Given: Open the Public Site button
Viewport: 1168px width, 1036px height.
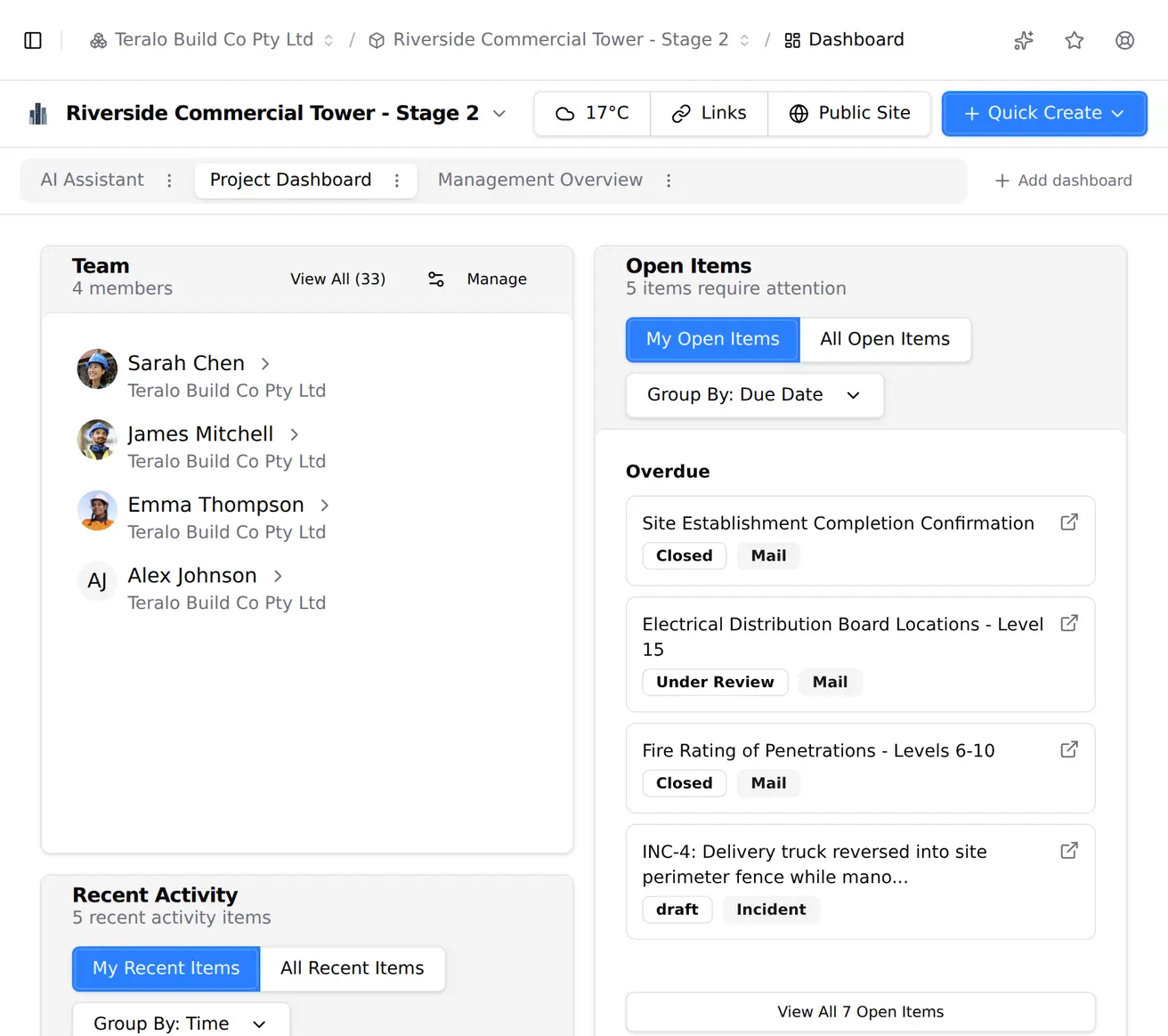Looking at the screenshot, I should (849, 113).
